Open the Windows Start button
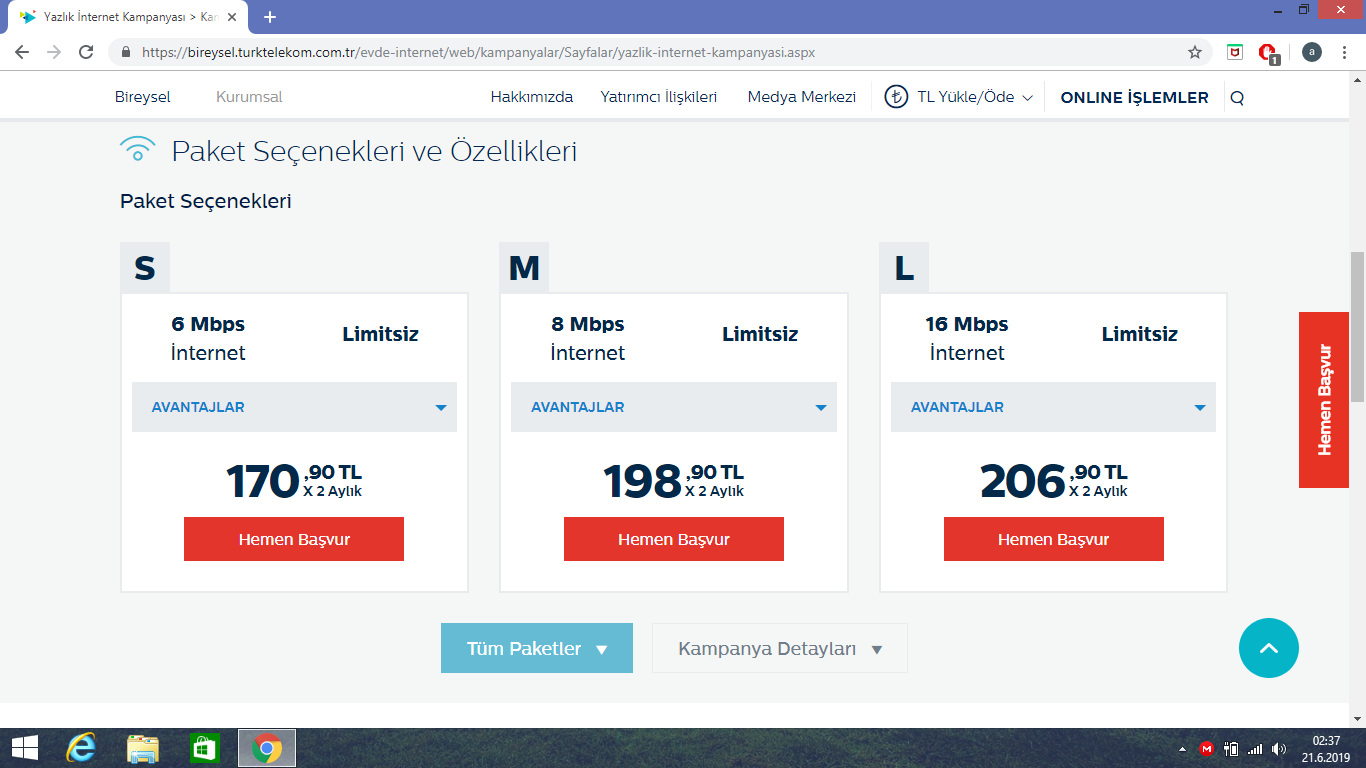This screenshot has height=768, width=1366. click(x=24, y=747)
